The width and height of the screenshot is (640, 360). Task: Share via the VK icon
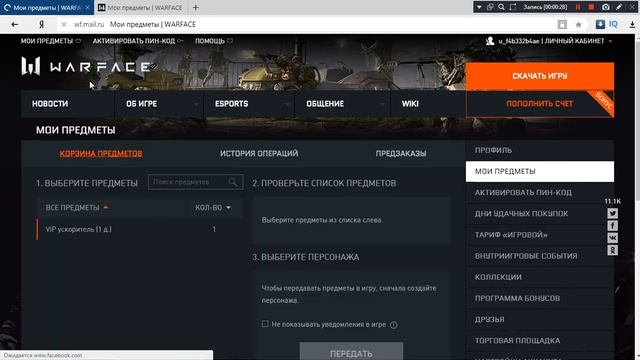pos(612,238)
